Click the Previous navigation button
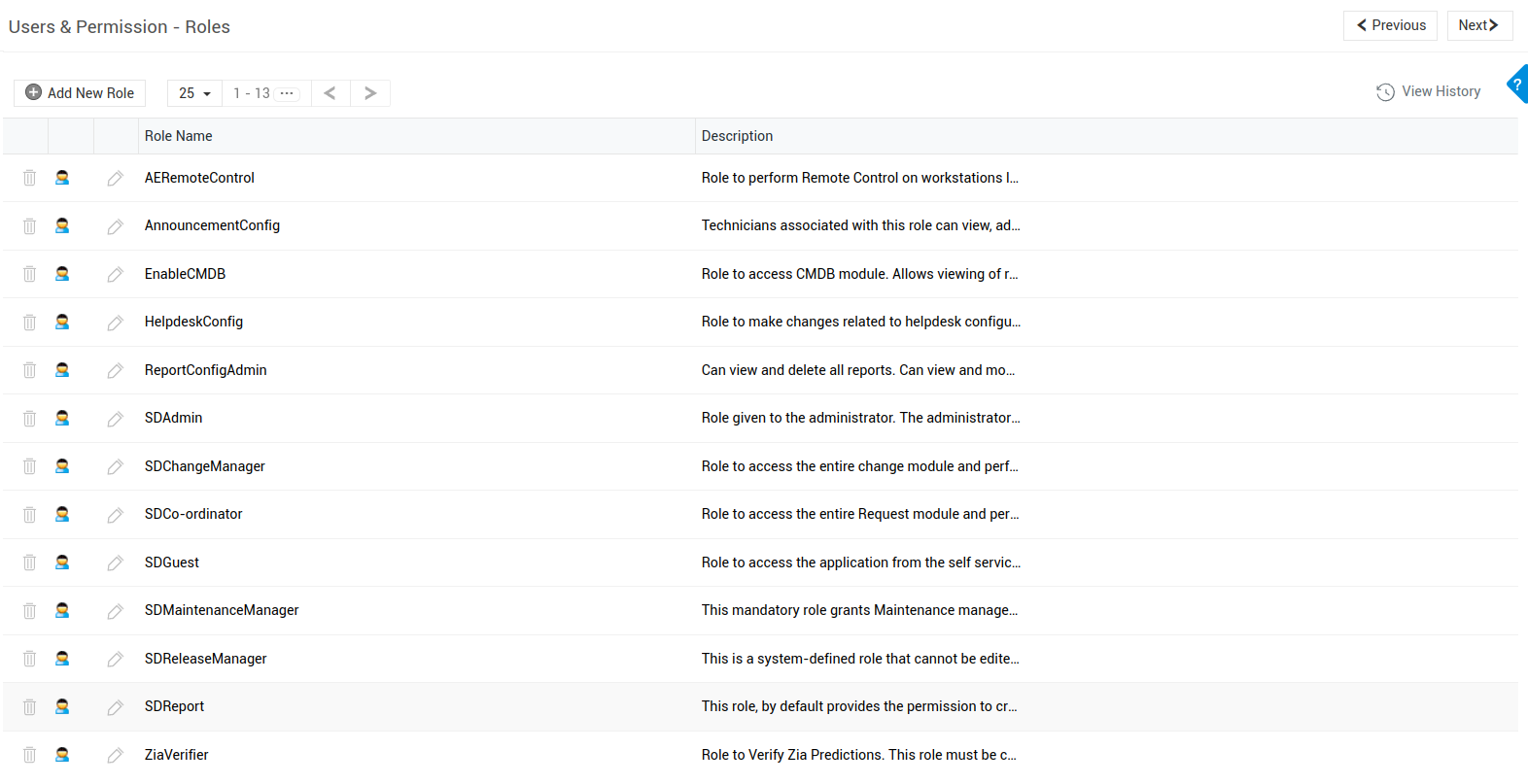The width and height of the screenshot is (1528, 784). coord(1390,25)
